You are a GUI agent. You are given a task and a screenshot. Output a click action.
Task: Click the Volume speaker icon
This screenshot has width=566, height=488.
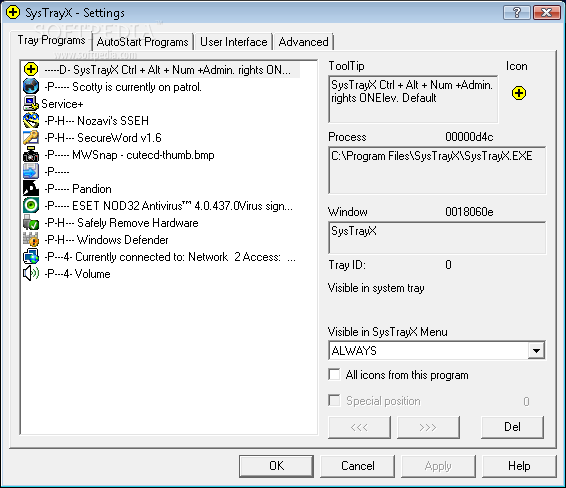click(x=31, y=274)
